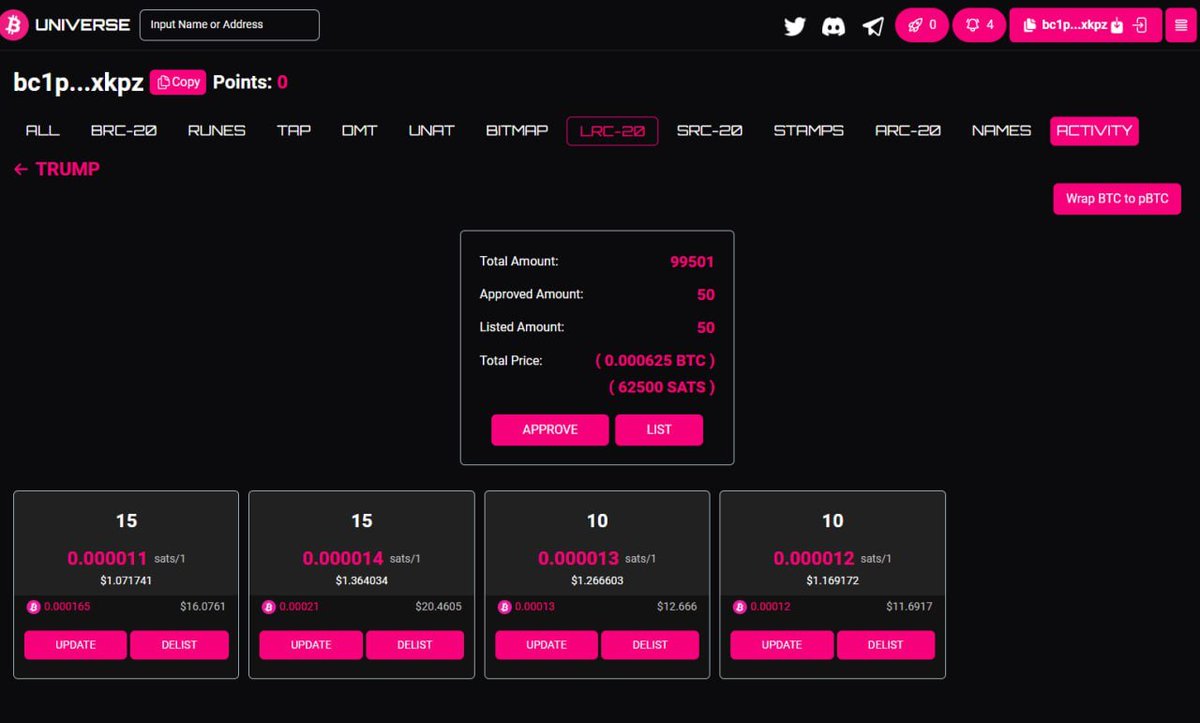This screenshot has width=1200, height=723.
Task: Open the Discord link icon
Action: pyautogui.click(x=834, y=26)
